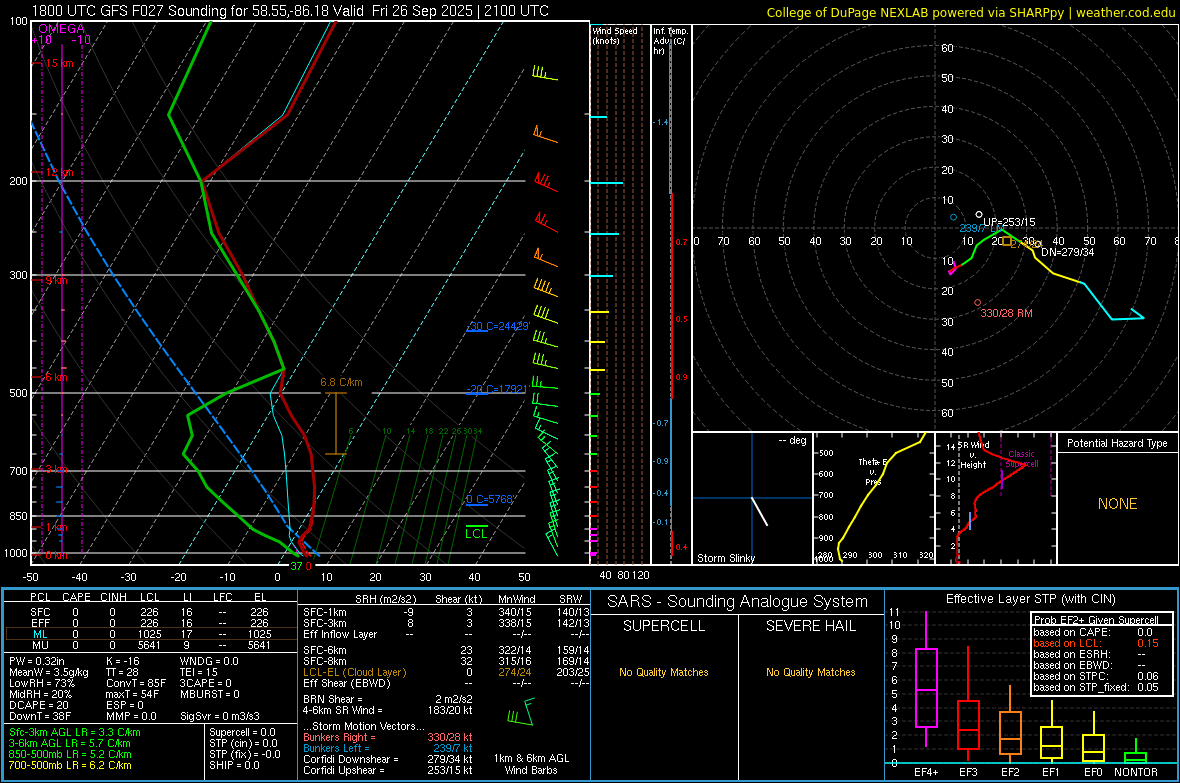
Task: Select the ConvT = 85F value
Action: click(x=135, y=683)
